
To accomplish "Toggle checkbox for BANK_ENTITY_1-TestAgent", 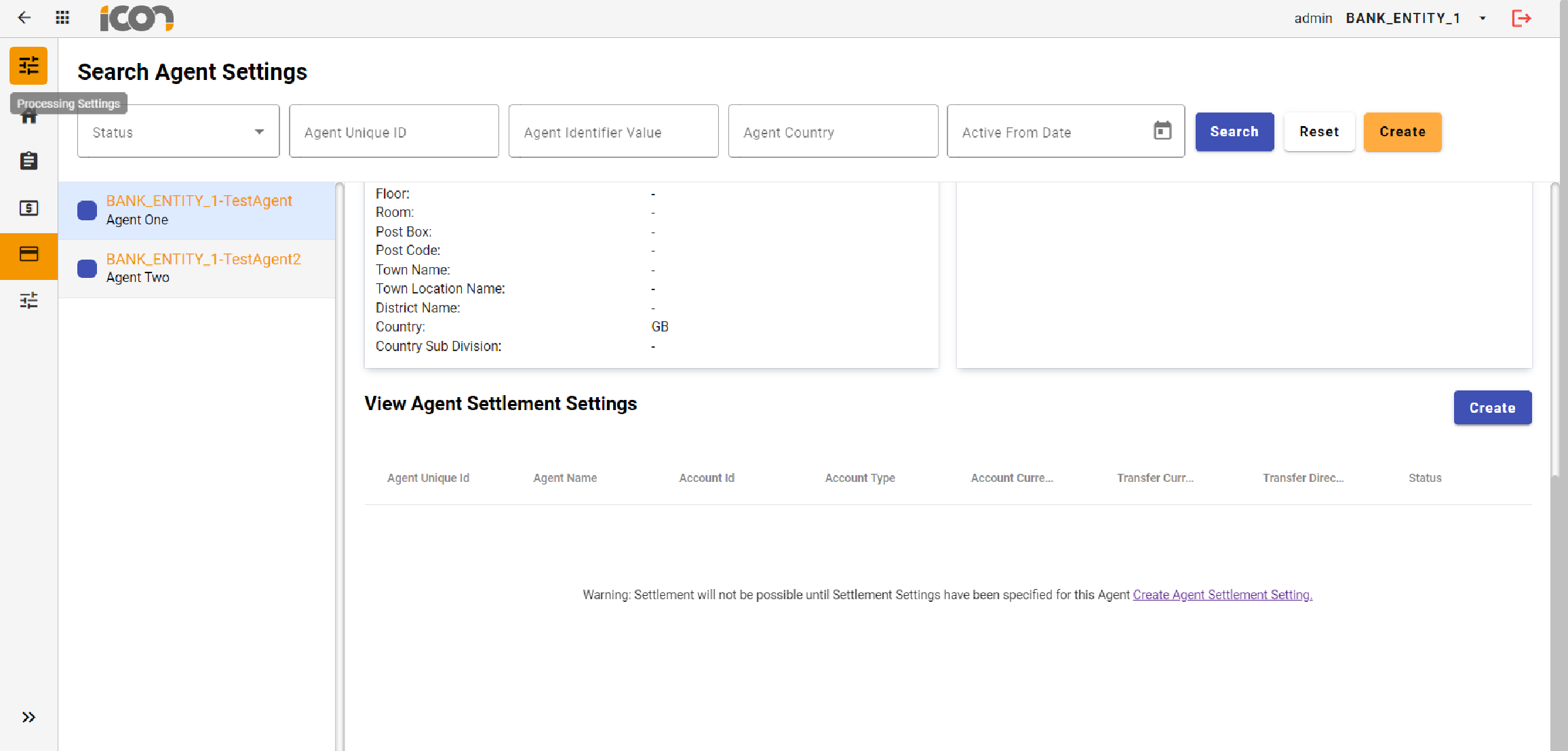I will (x=87, y=211).
